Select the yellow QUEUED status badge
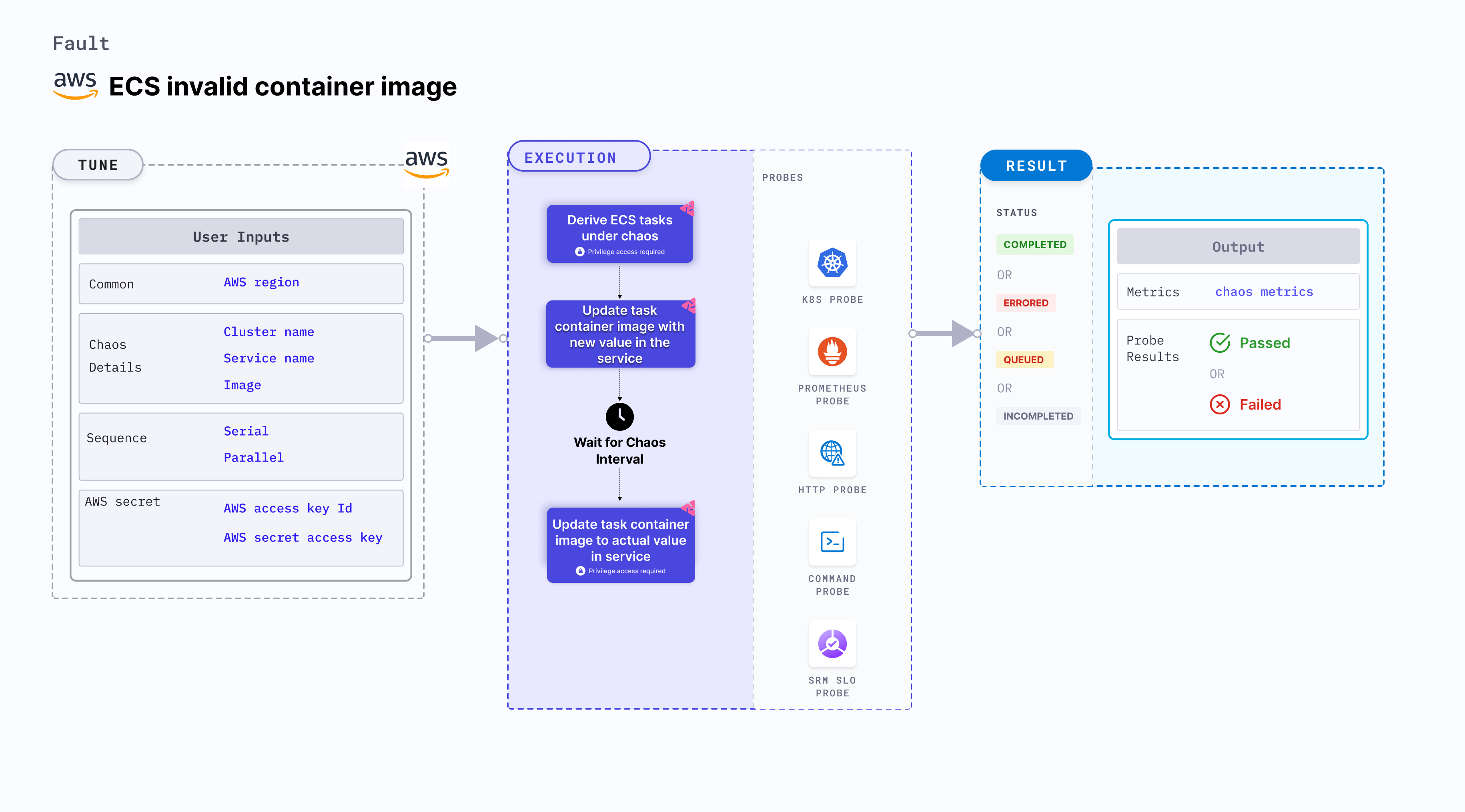Viewport: 1465px width, 812px height. click(1024, 359)
